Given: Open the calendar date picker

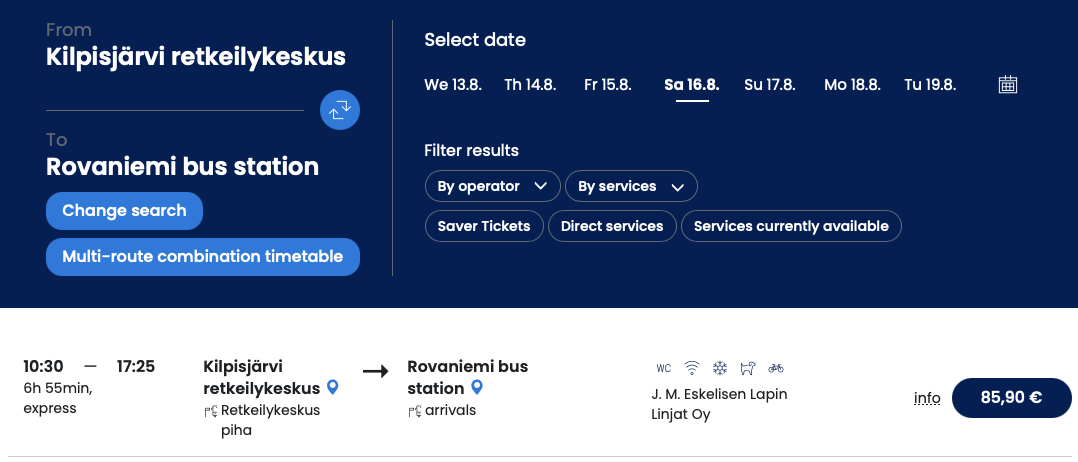Looking at the screenshot, I should pos(1007,85).
